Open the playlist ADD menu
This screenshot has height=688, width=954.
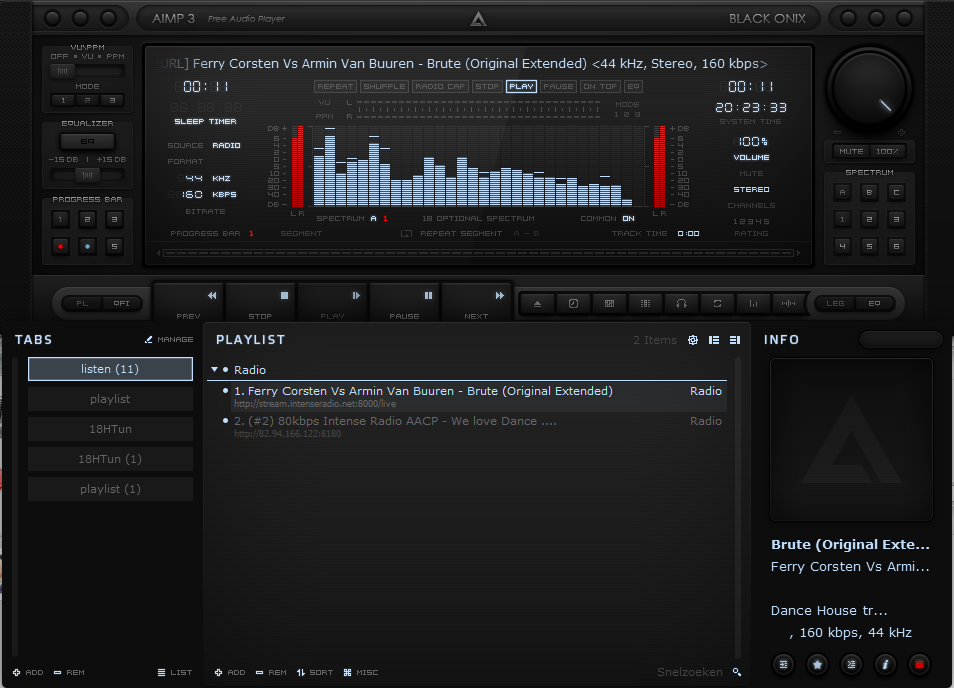point(230,672)
